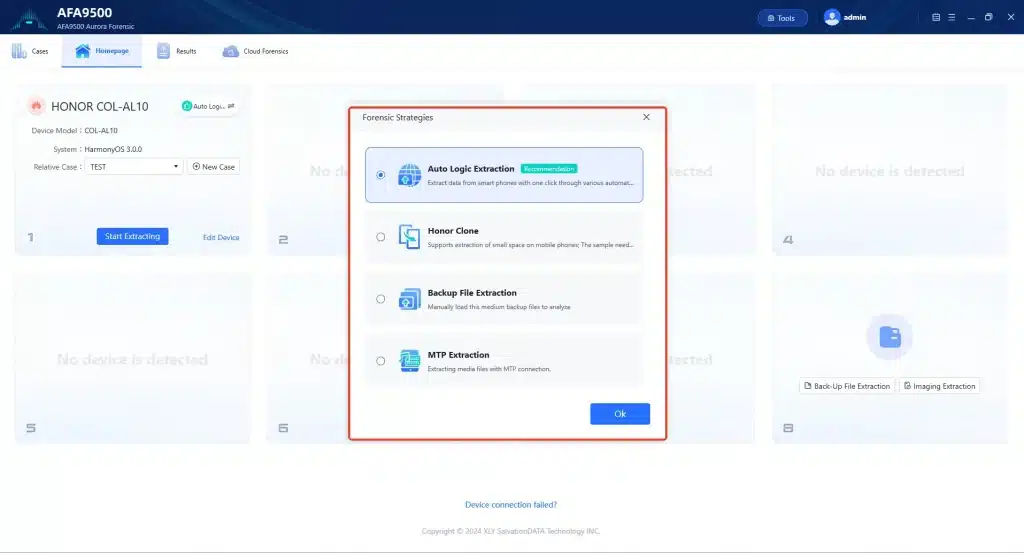Open the Cloud Forensics tab

pyautogui.click(x=255, y=51)
